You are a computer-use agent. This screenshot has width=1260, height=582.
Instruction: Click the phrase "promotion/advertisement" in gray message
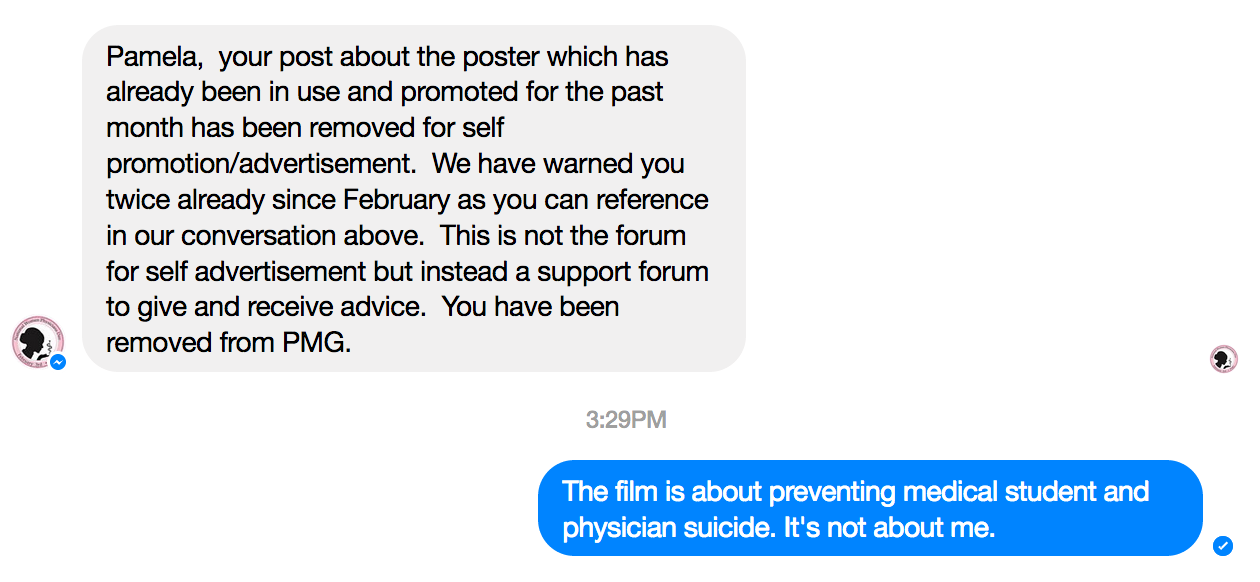coord(258,164)
